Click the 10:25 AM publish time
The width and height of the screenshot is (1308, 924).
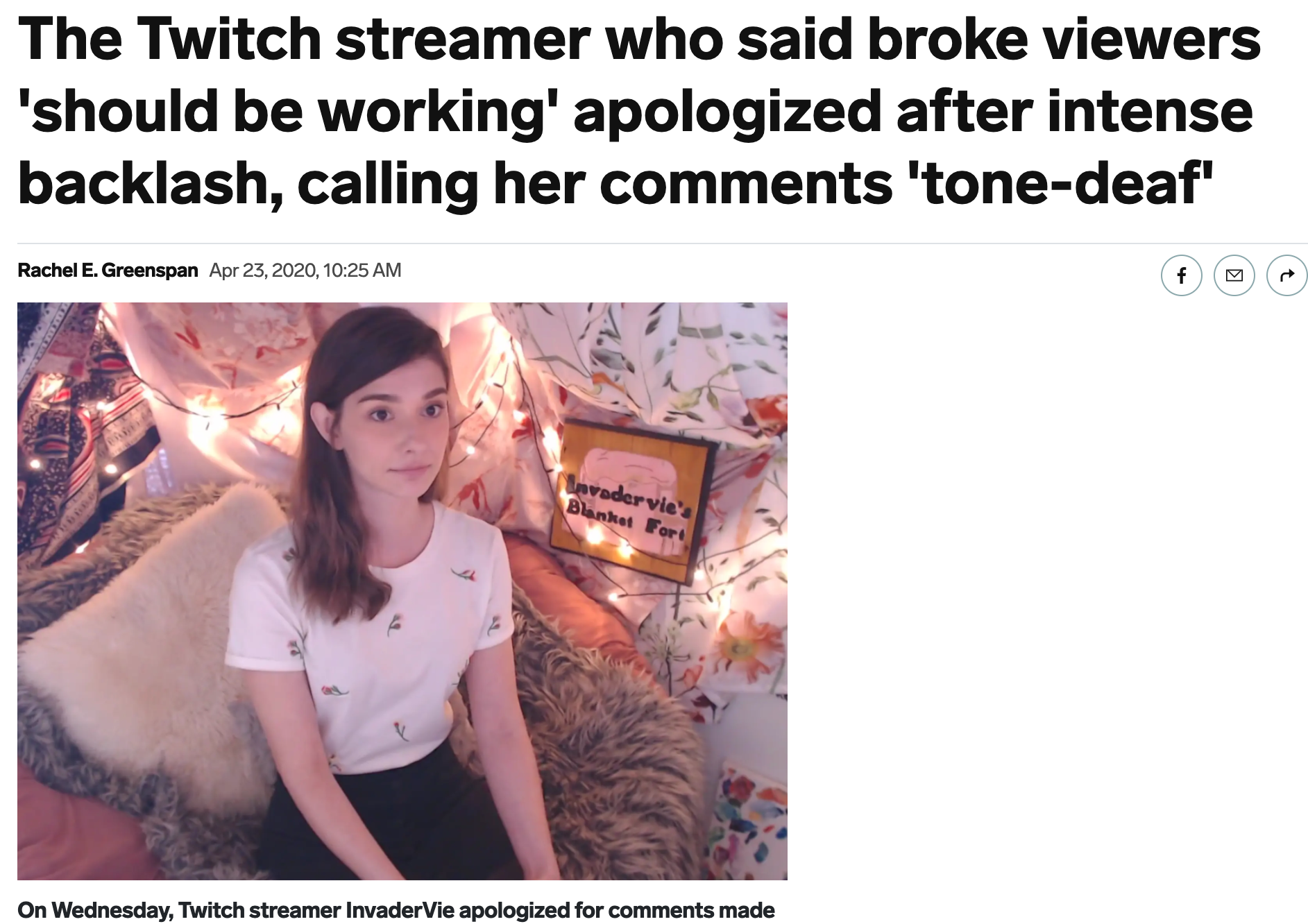point(362,270)
